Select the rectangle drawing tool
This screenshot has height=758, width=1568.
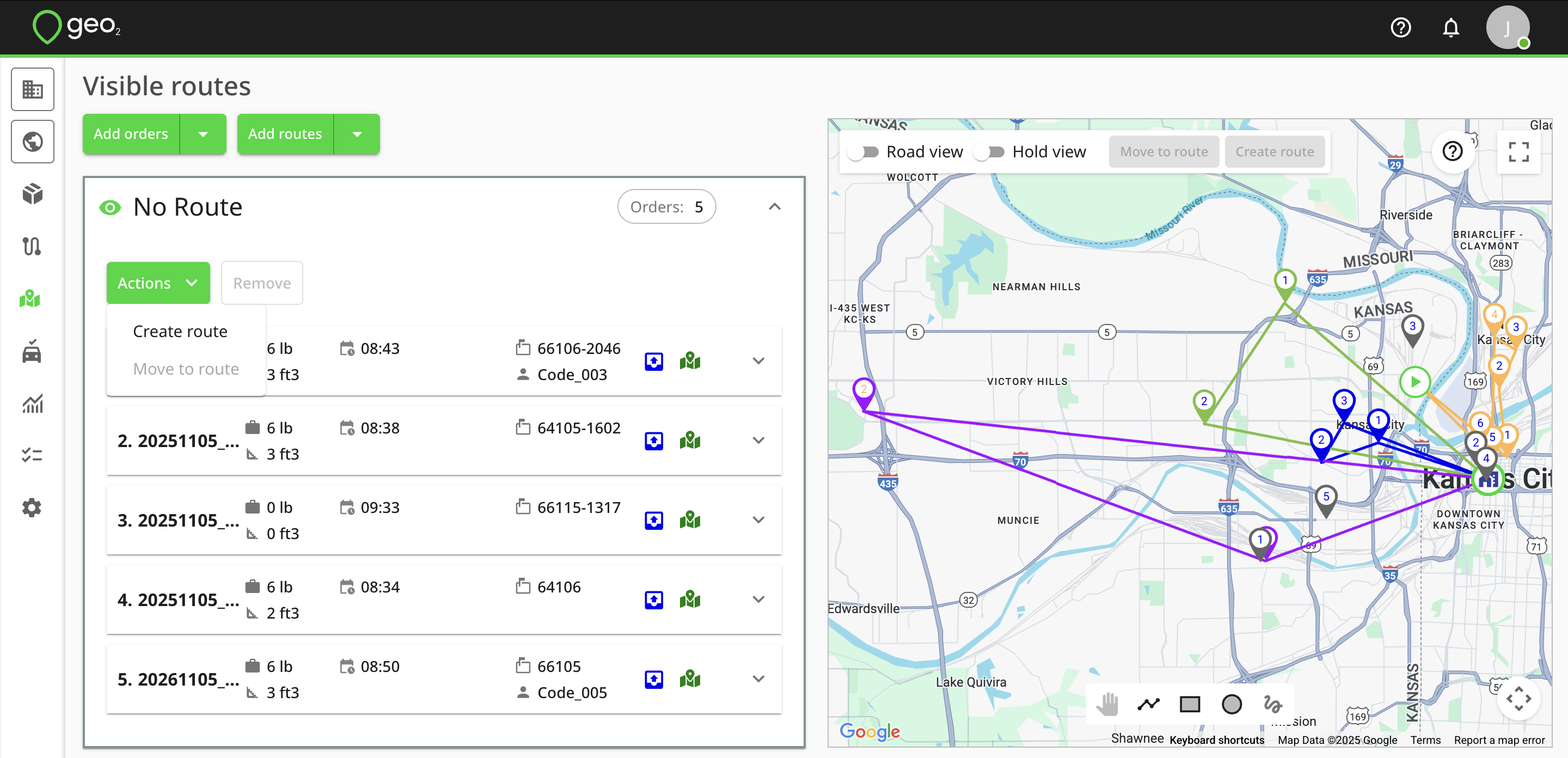coord(1190,705)
